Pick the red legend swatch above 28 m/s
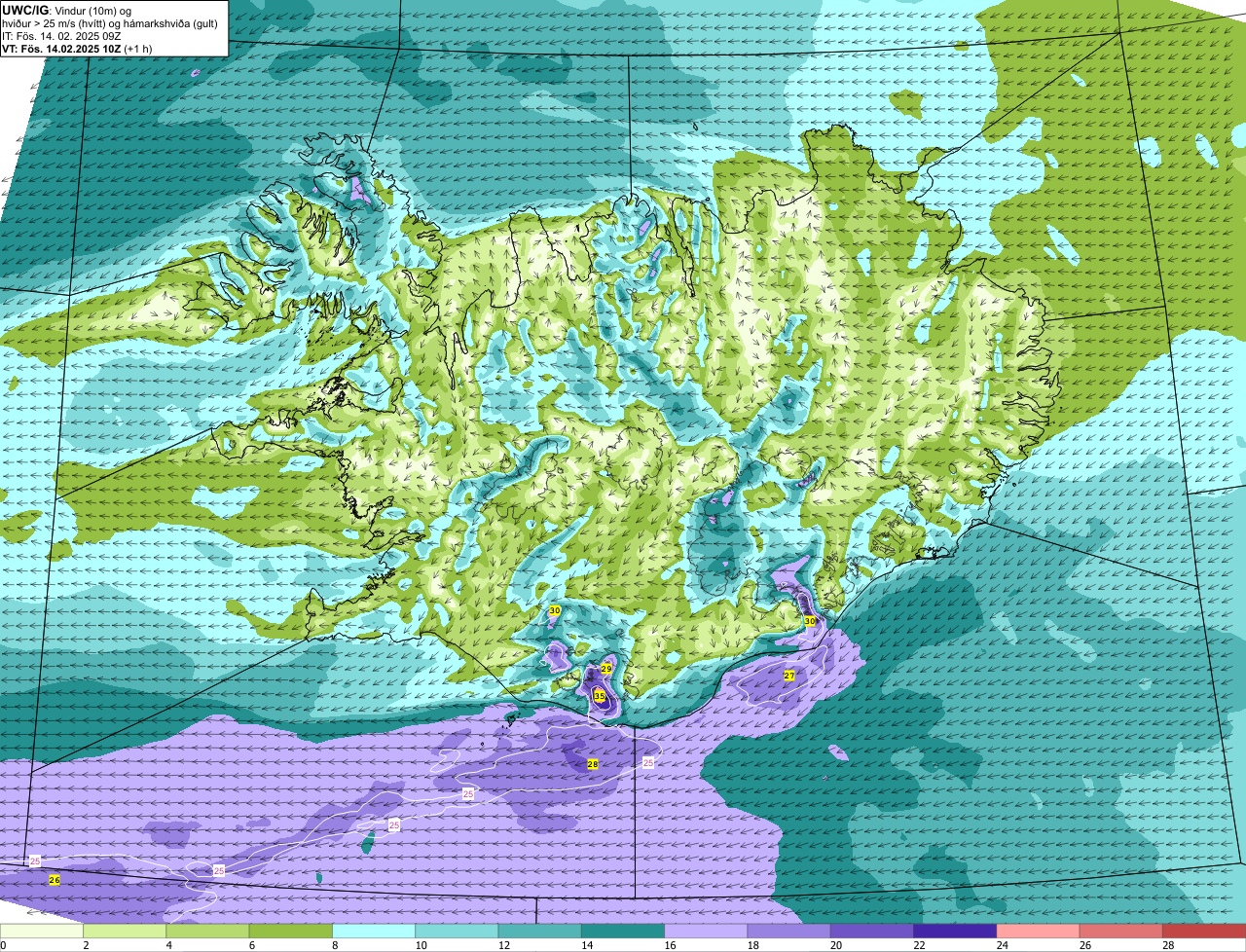This screenshot has width=1246, height=952. click(1204, 931)
